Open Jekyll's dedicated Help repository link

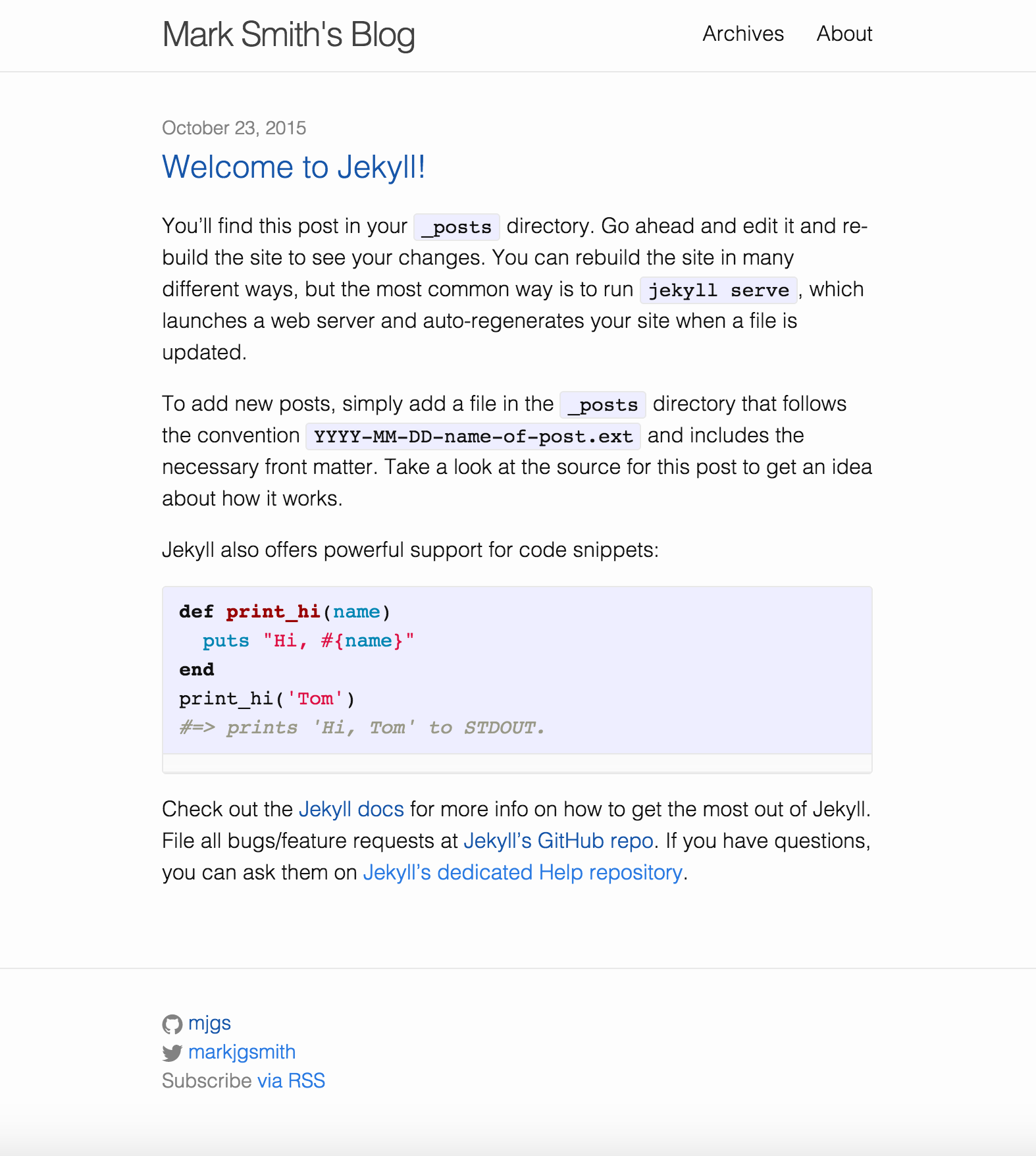click(523, 872)
